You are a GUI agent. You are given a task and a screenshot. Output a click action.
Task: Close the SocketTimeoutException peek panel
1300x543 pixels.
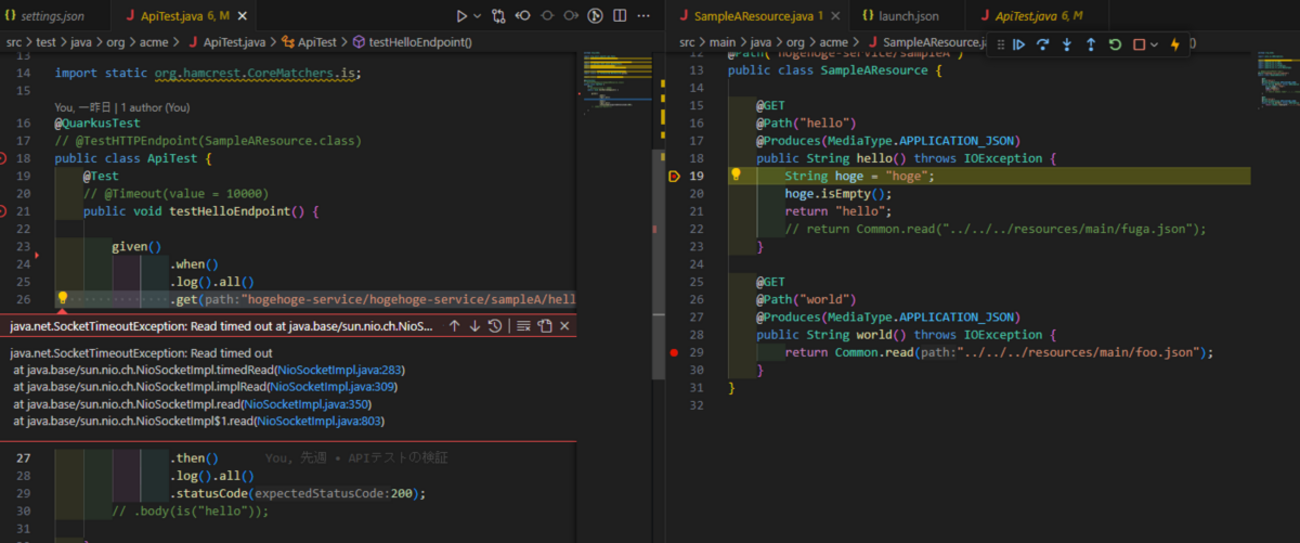pos(565,326)
